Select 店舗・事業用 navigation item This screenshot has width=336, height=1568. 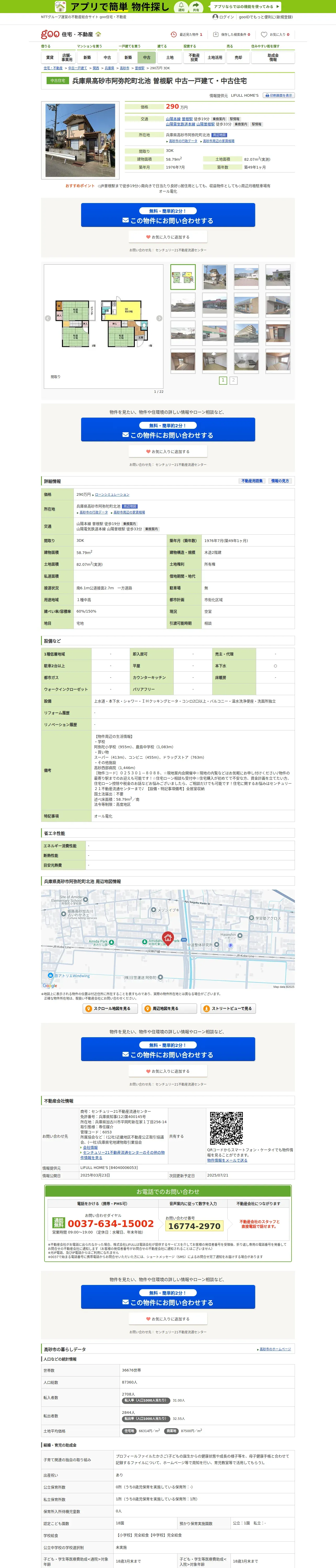(66, 57)
